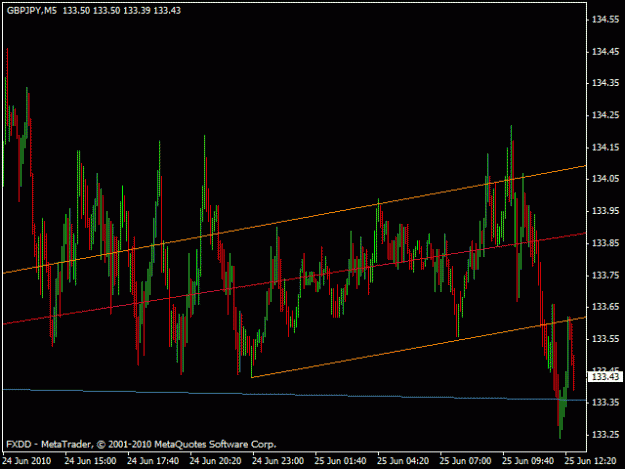Click the 134.45 price axis label
The image size is (625, 469).
coord(605,51)
